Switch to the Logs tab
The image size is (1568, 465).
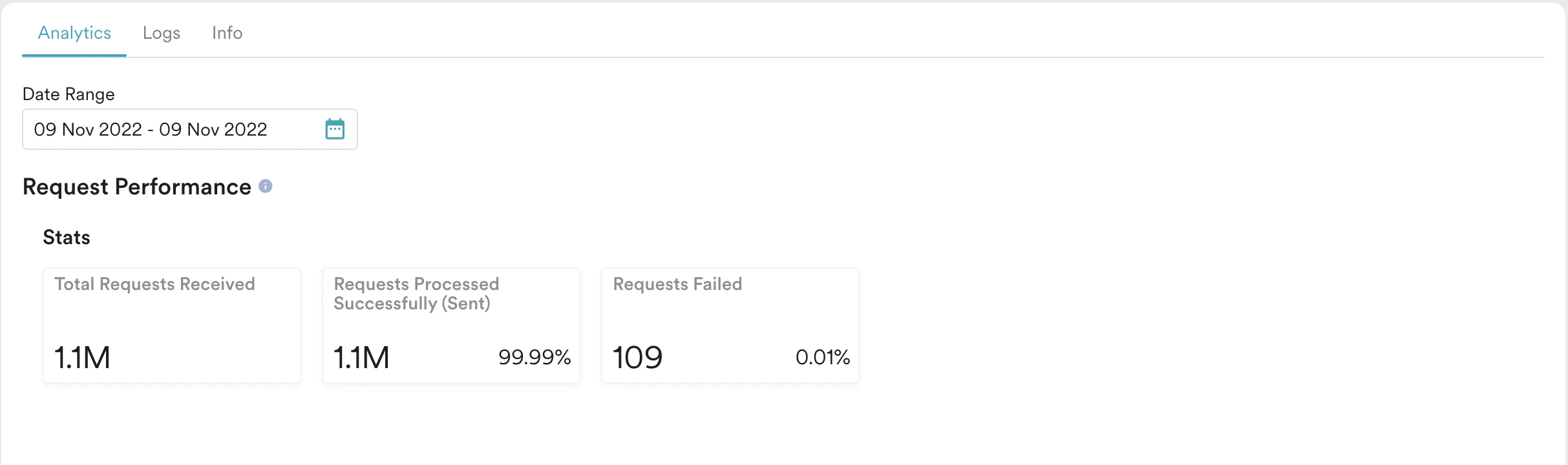(x=160, y=32)
